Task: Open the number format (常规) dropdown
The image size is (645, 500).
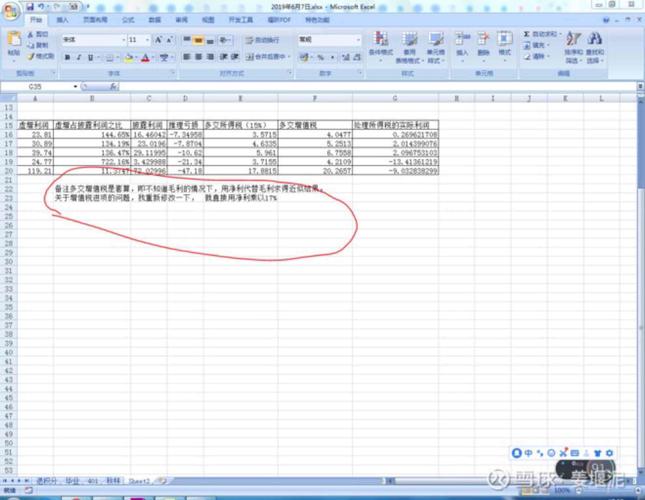Action: pos(358,40)
